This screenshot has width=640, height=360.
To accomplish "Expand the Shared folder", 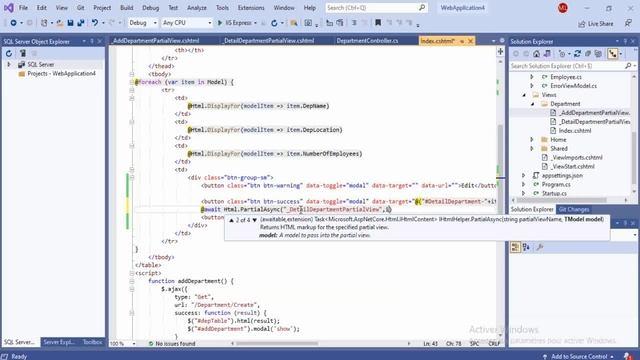I will pyautogui.click(x=532, y=149).
